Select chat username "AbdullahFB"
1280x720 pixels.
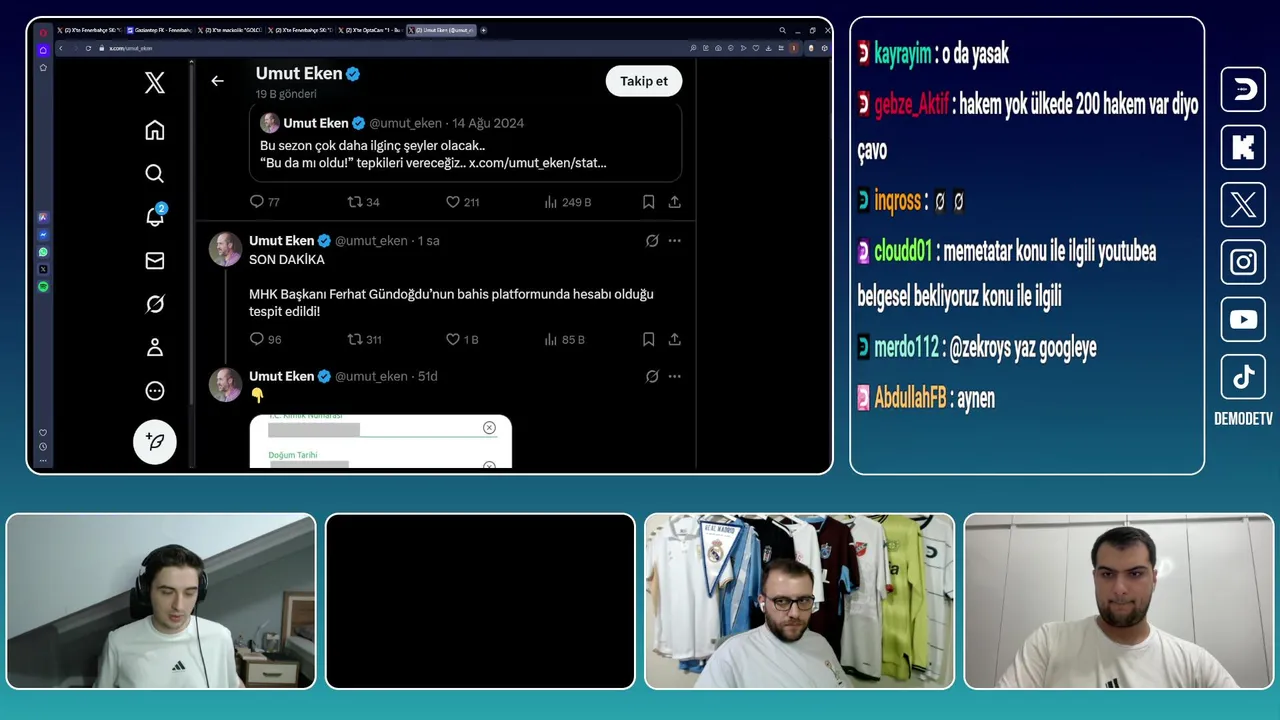(910, 398)
